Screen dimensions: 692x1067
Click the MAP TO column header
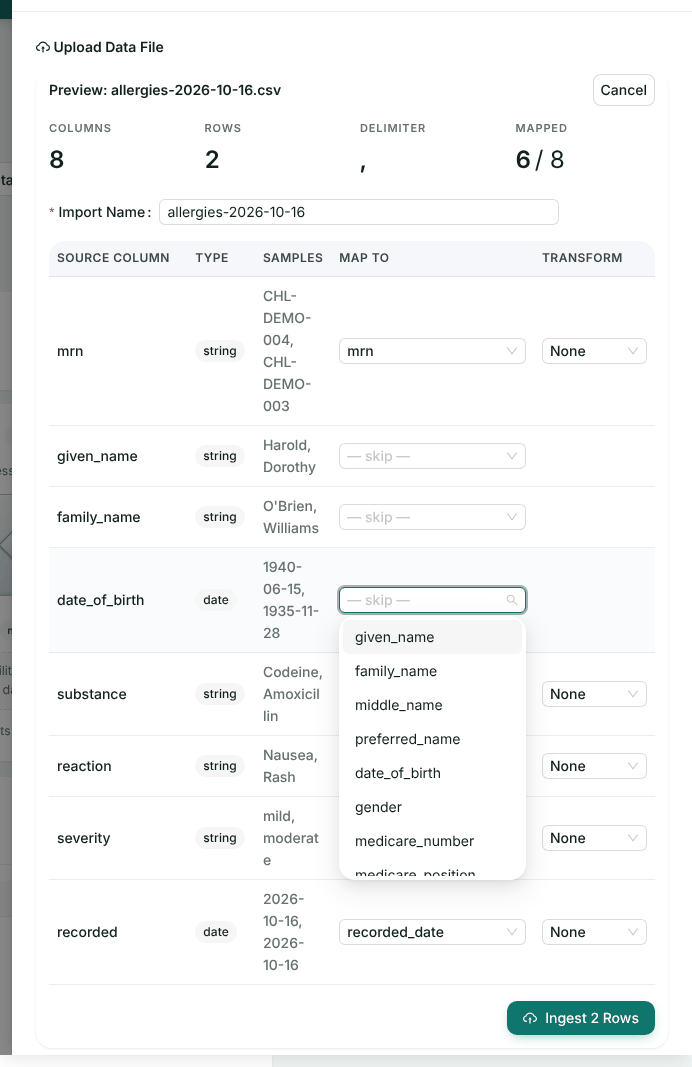coord(364,258)
